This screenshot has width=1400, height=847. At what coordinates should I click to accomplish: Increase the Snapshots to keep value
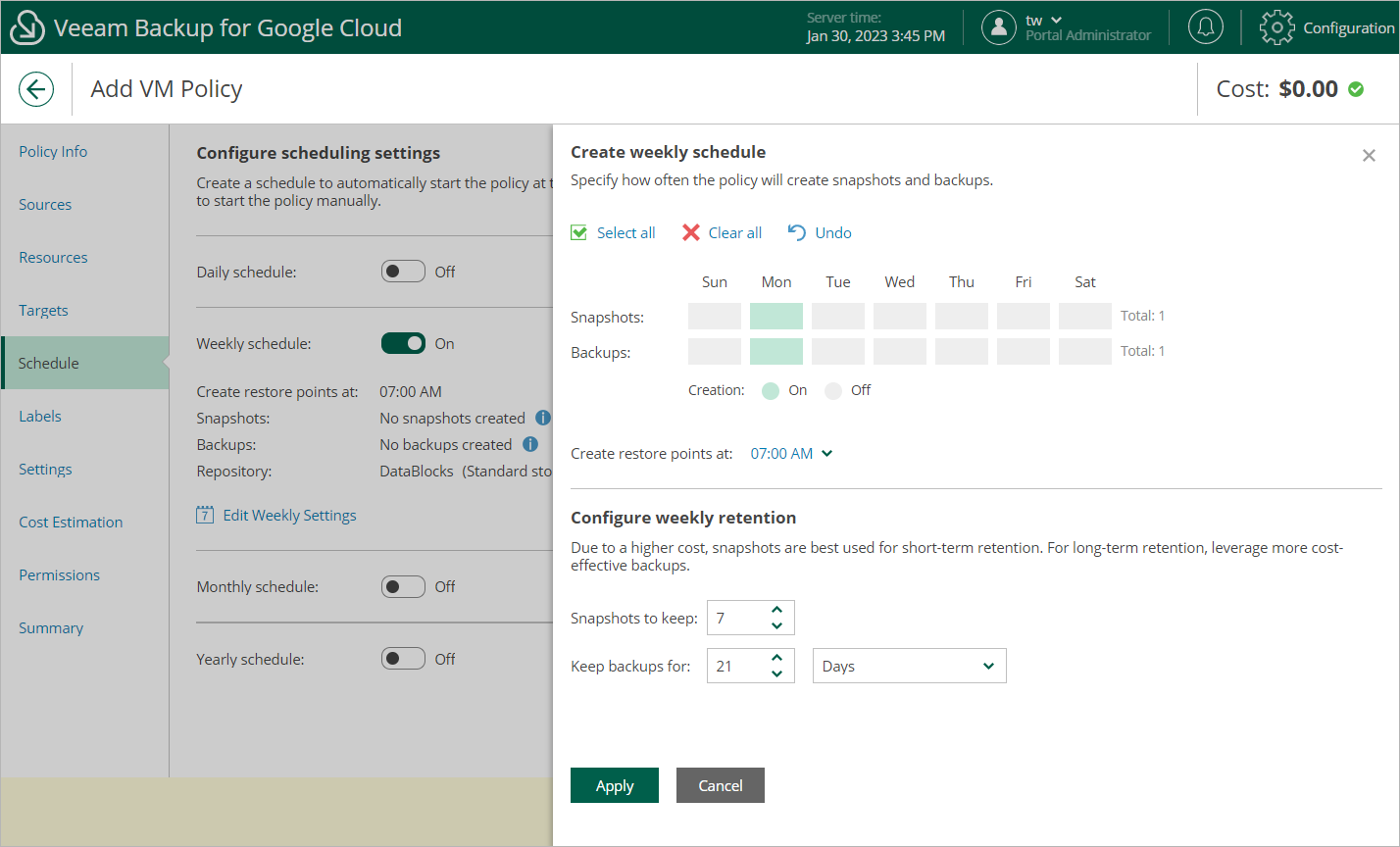[777, 610]
